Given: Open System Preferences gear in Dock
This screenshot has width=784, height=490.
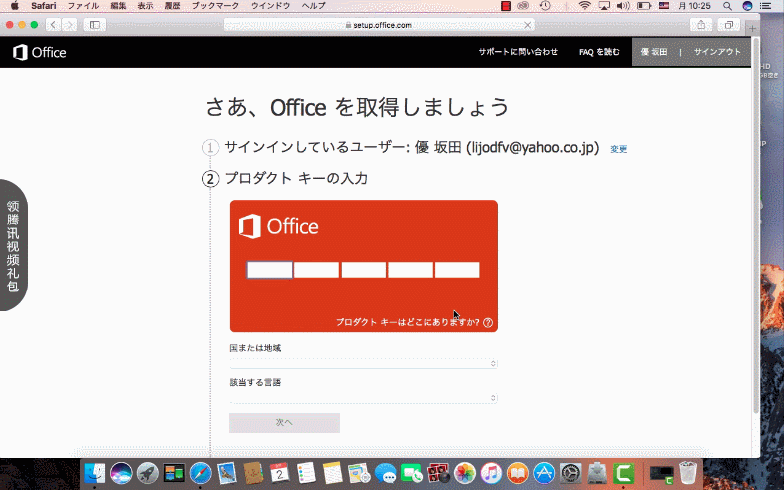Looking at the screenshot, I should coord(570,472).
